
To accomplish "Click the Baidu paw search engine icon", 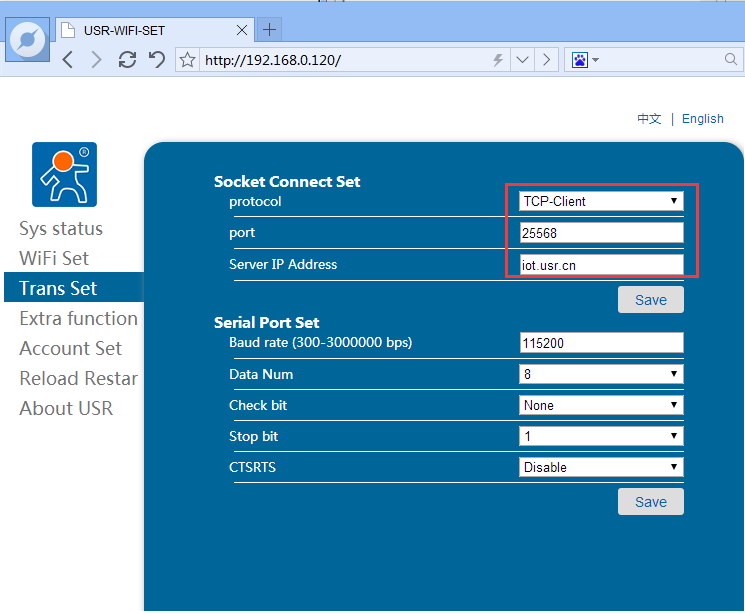I will coord(580,60).
